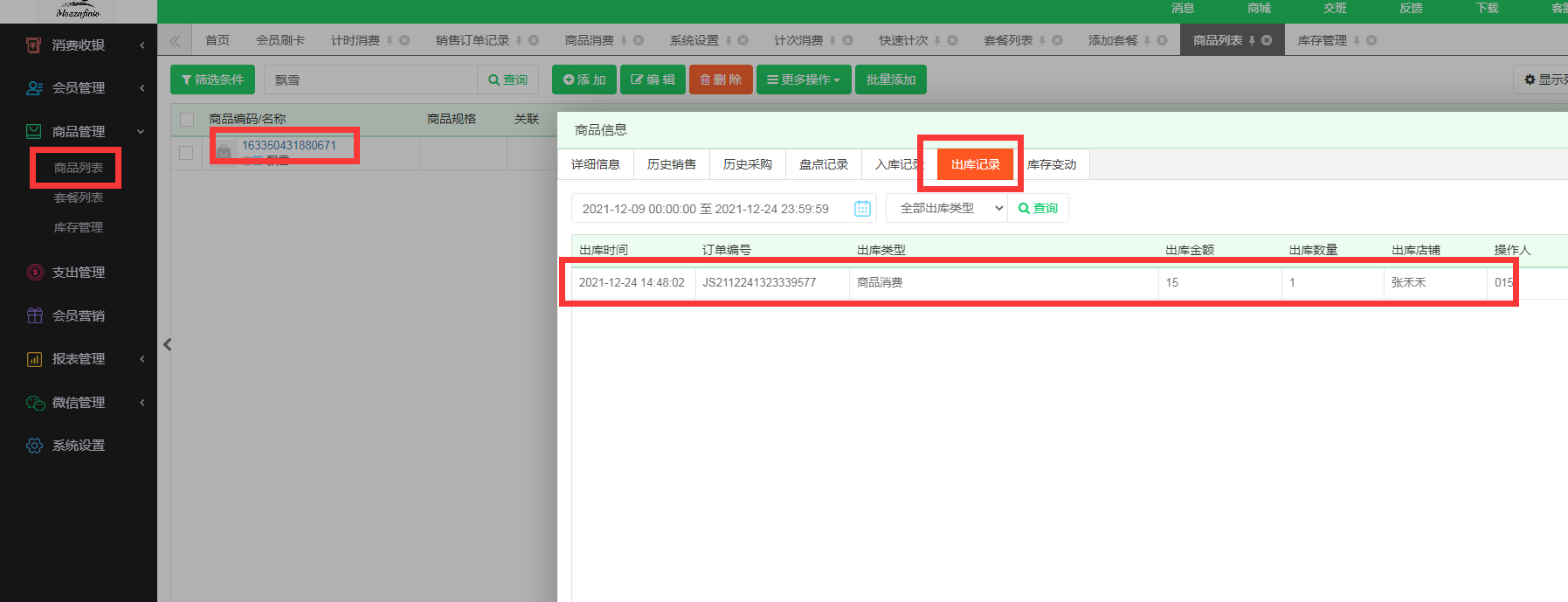Image resolution: width=1568 pixels, height=602 pixels.
Task: Switch to the 历史销售 tab
Action: coord(671,164)
